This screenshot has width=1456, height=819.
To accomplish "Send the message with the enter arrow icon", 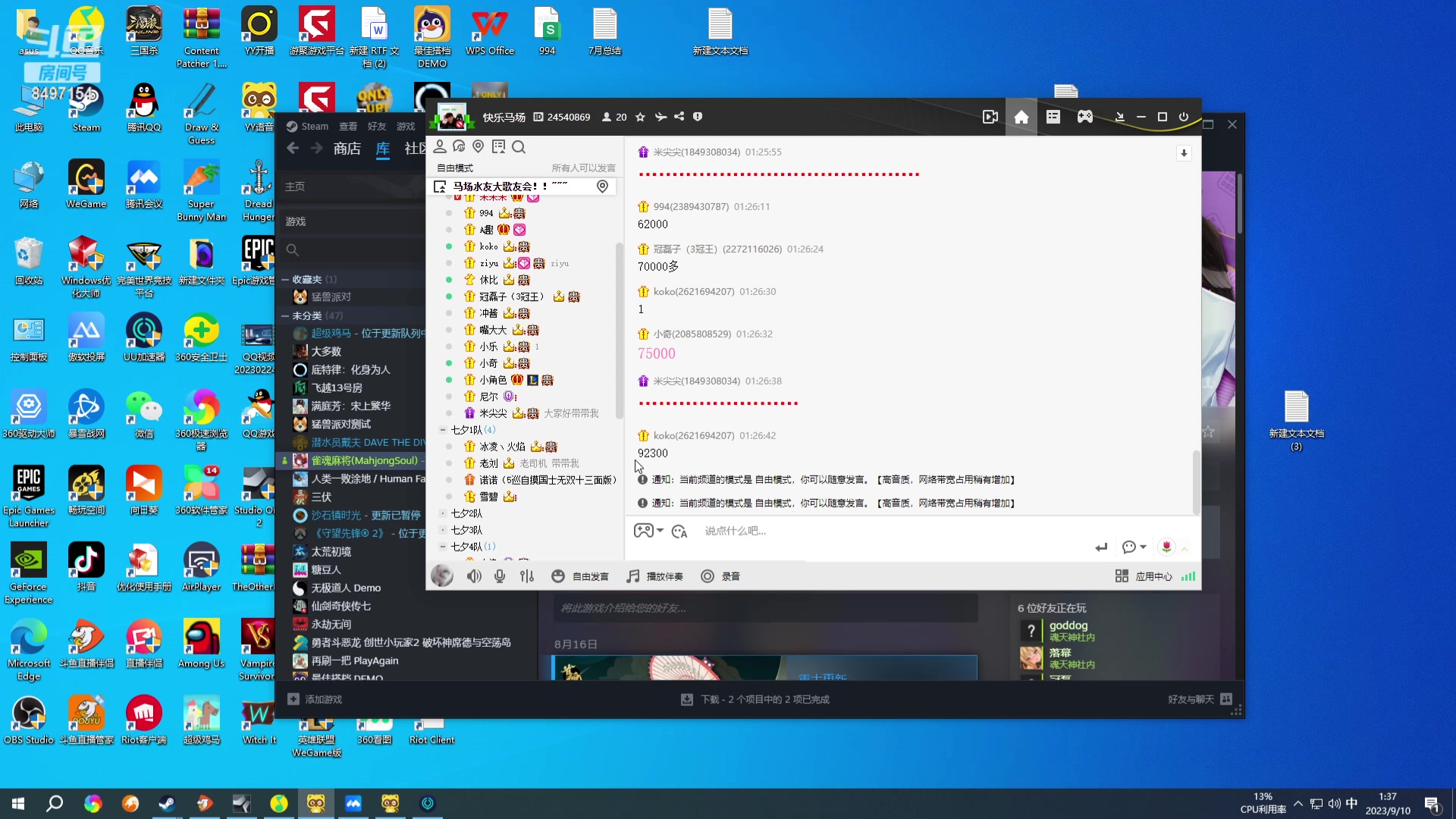I will coord(1101,547).
